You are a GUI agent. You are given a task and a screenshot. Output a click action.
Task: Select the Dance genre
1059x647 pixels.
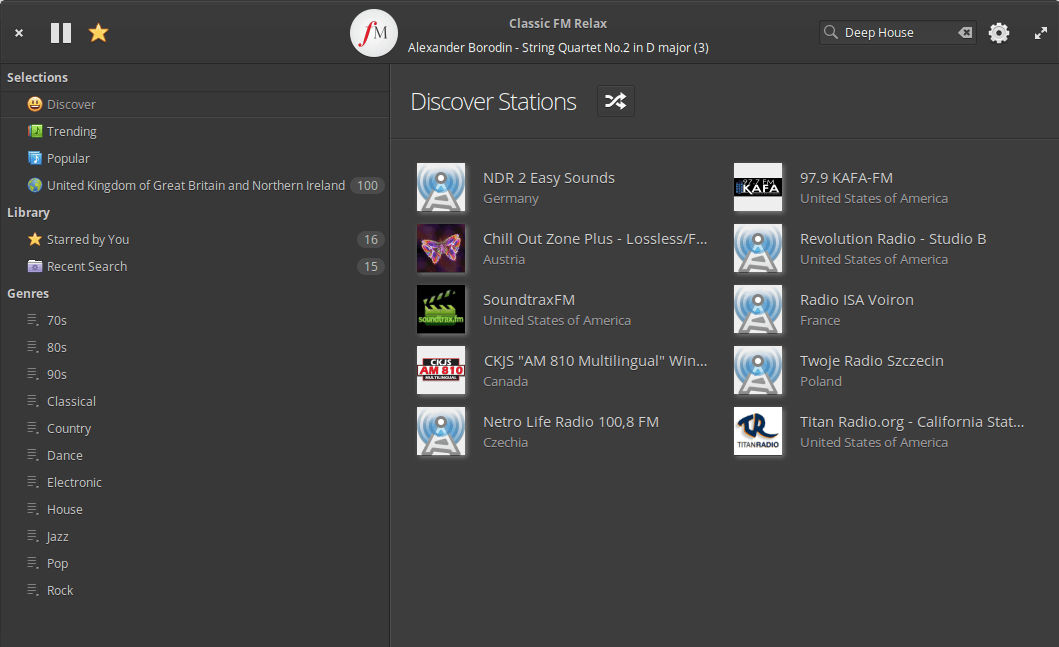click(195, 455)
